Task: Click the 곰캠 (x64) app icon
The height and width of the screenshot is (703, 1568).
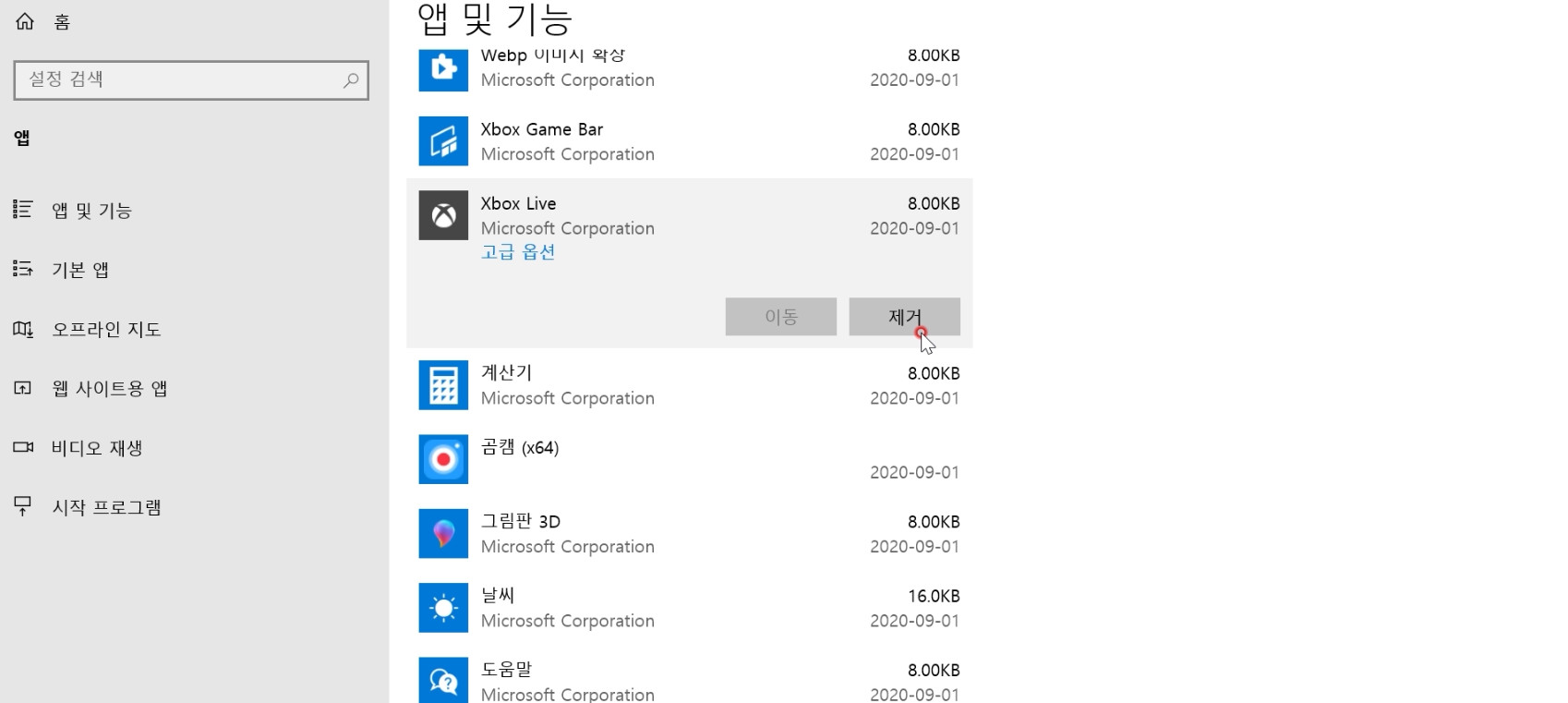Action: [x=443, y=459]
